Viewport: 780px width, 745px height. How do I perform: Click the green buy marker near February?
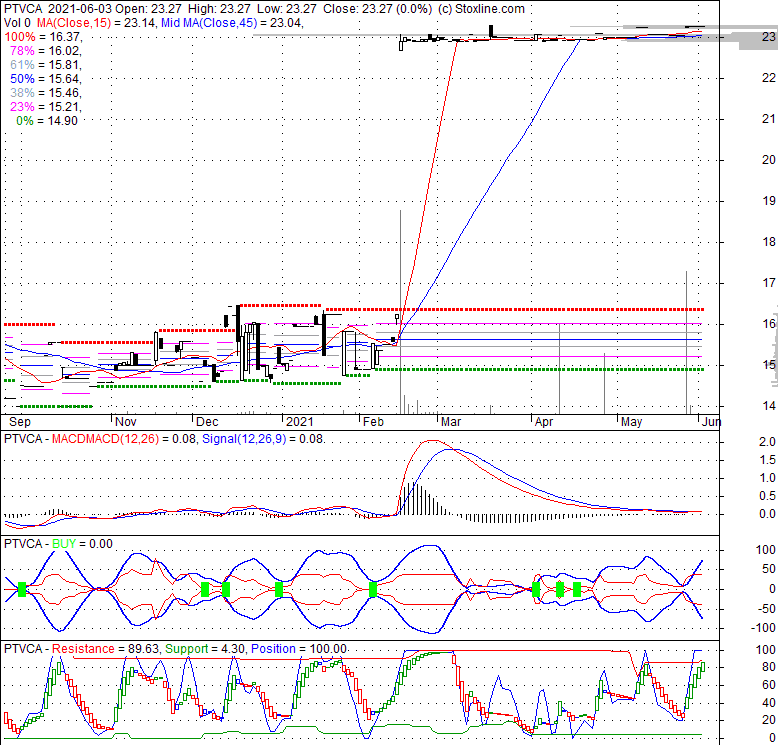[373, 589]
